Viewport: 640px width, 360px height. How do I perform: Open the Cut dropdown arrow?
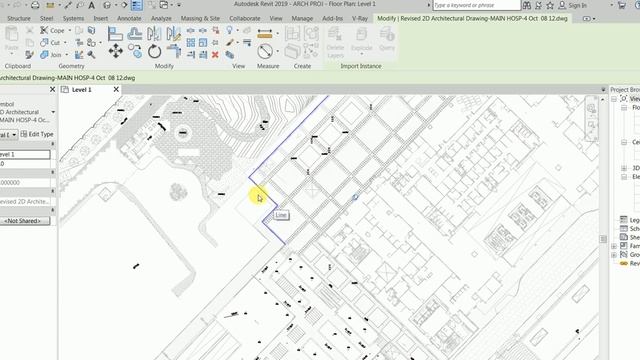[x=65, y=42]
